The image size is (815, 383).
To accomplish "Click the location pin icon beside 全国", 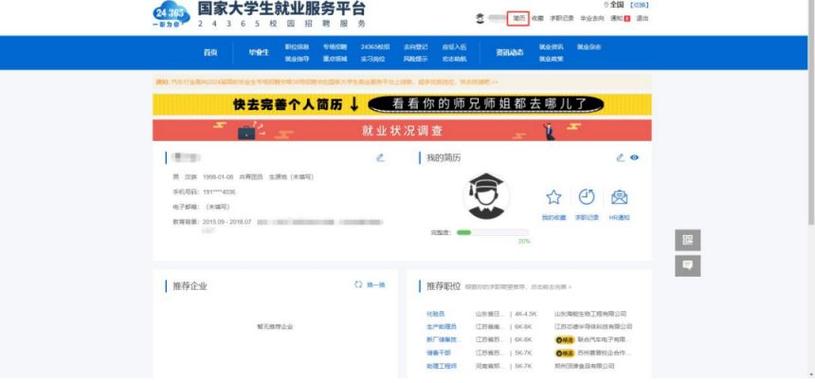I will [x=606, y=5].
